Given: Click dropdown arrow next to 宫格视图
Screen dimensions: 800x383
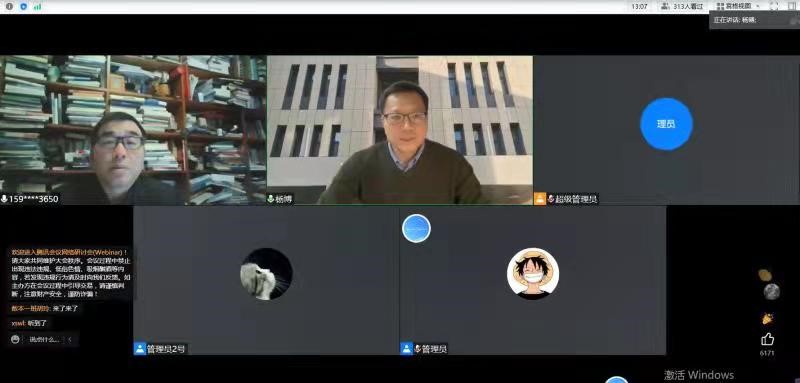Looking at the screenshot, I should [x=757, y=6].
